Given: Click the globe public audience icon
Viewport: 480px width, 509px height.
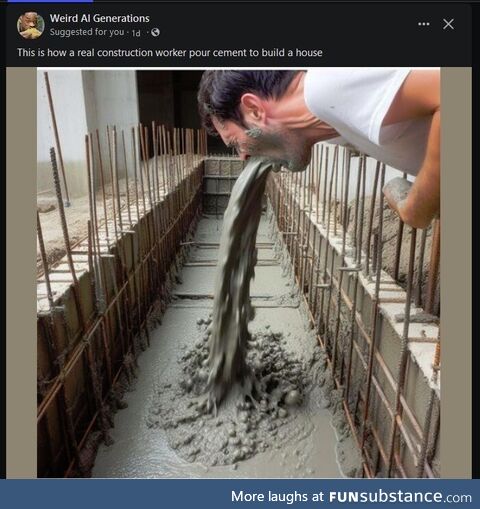Looking at the screenshot, I should coord(155,32).
